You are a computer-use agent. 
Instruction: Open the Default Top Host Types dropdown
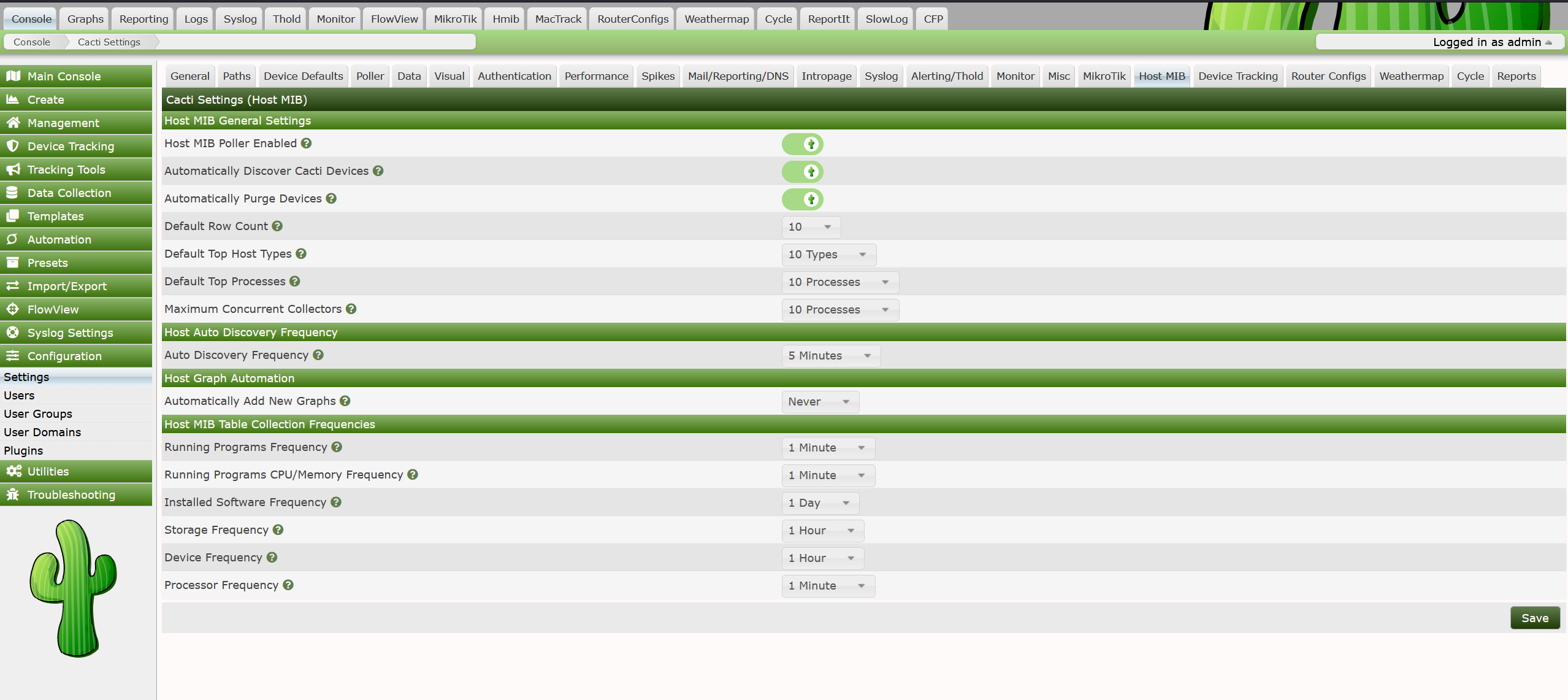[x=829, y=255]
